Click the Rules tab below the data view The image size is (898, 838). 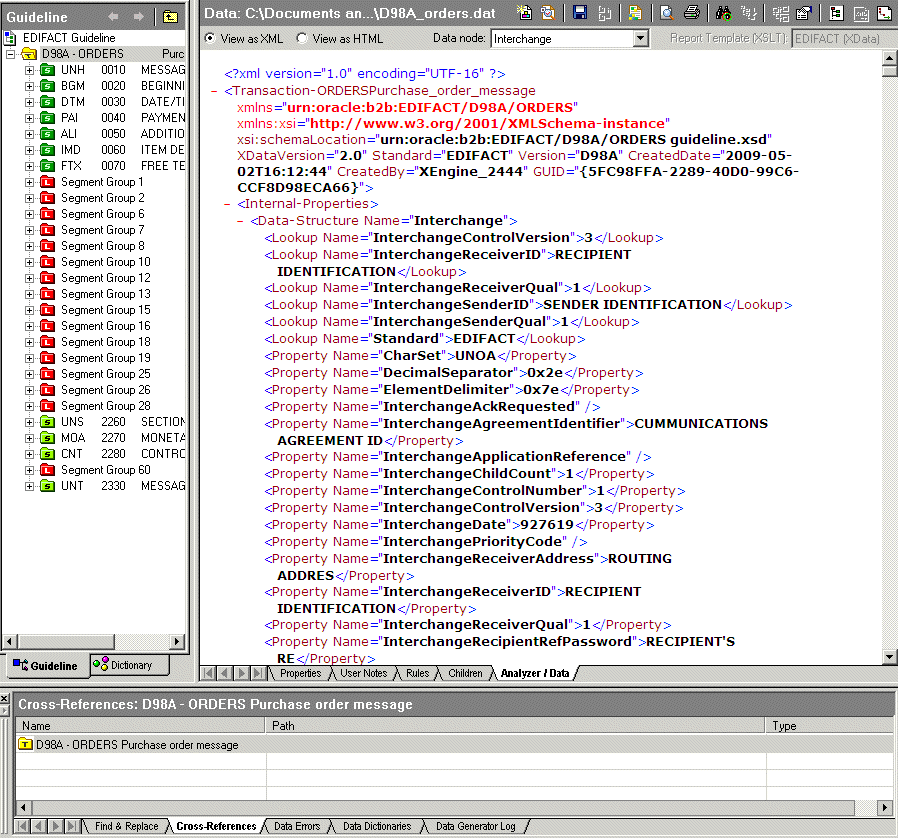coord(417,674)
